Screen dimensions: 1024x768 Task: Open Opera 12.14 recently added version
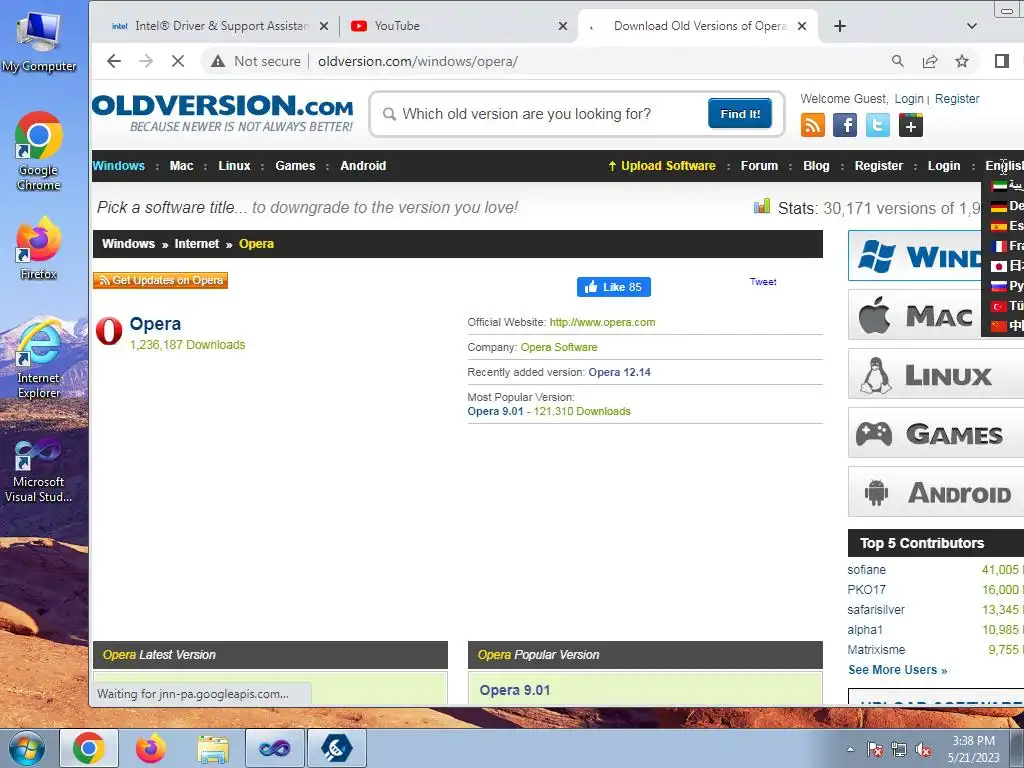[620, 372]
